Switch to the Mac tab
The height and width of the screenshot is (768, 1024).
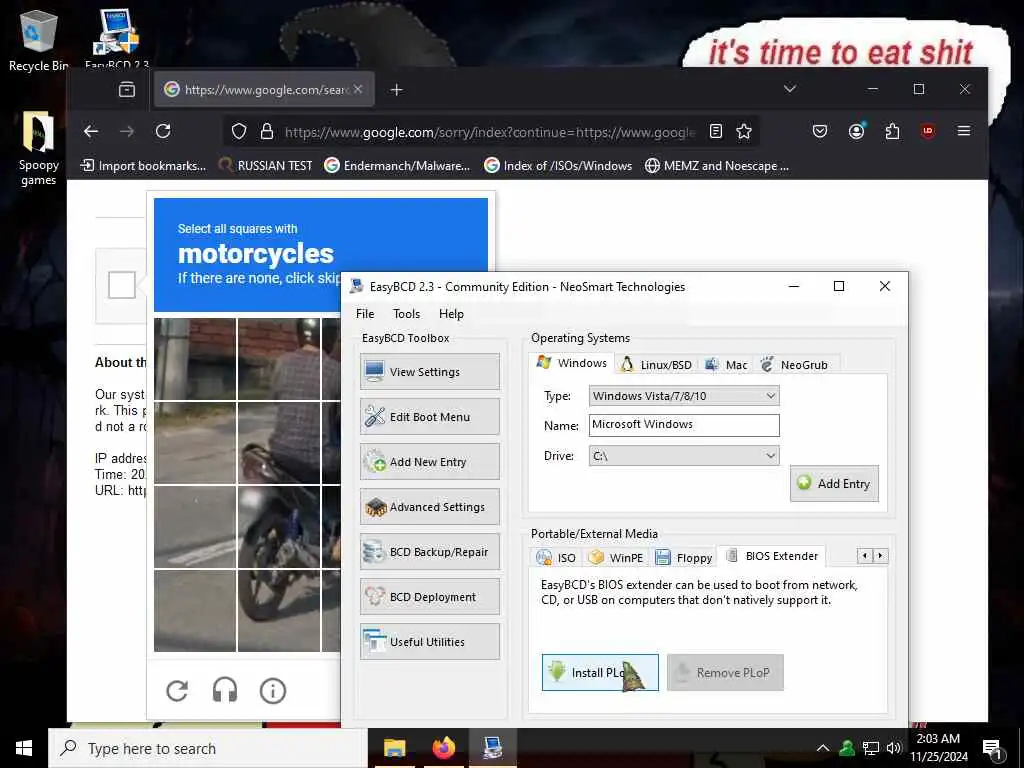[726, 364]
